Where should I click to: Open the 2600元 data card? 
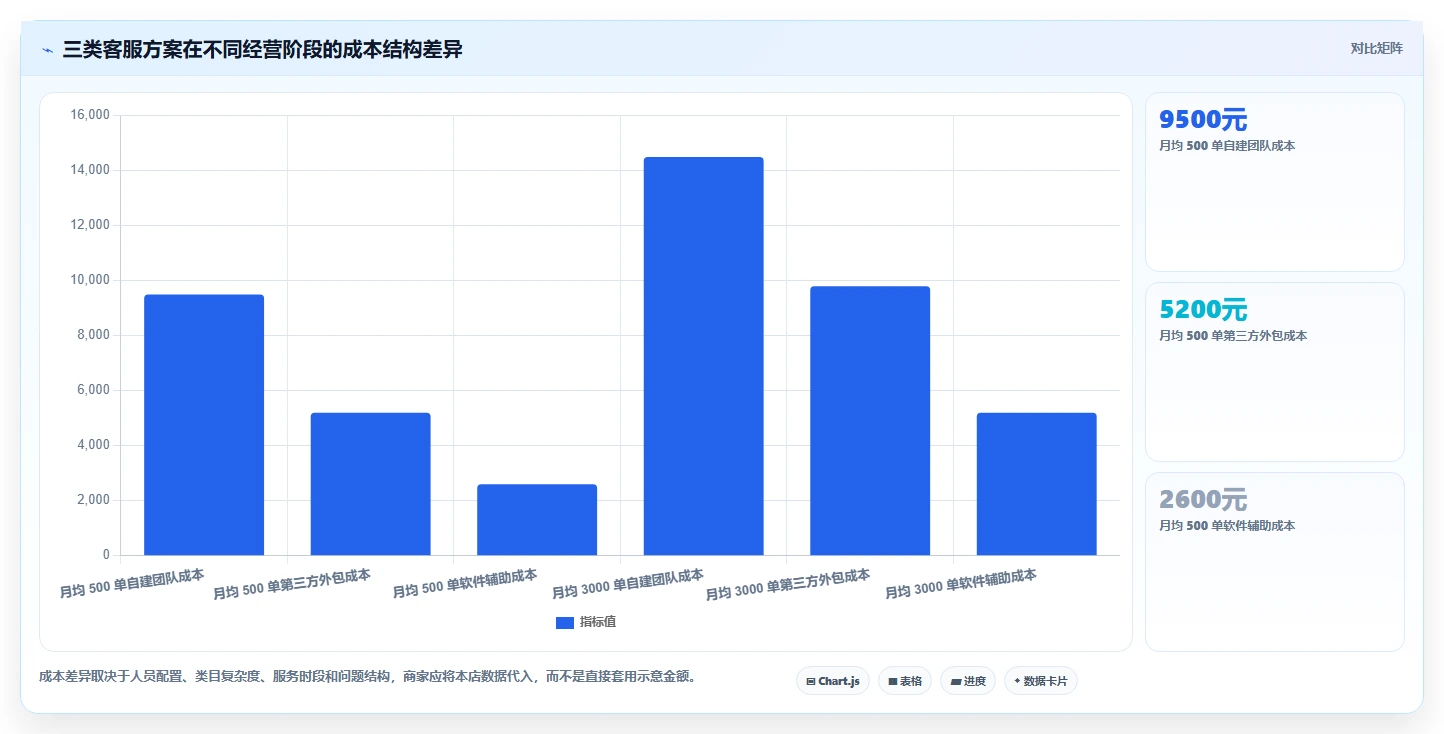click(1275, 562)
